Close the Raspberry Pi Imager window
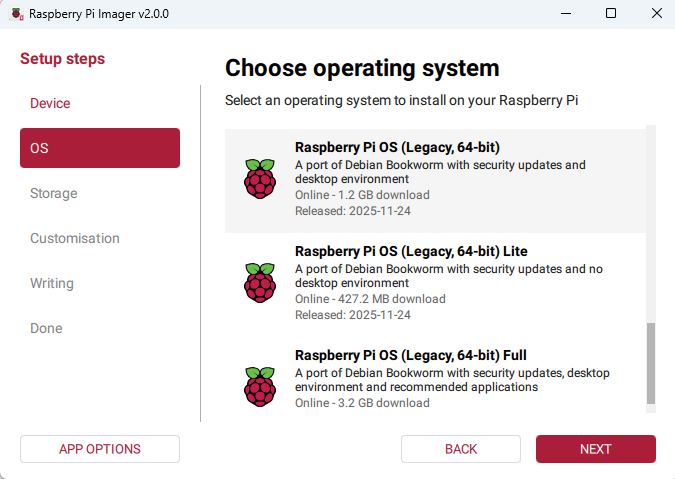The width and height of the screenshot is (675, 479). tap(654, 14)
